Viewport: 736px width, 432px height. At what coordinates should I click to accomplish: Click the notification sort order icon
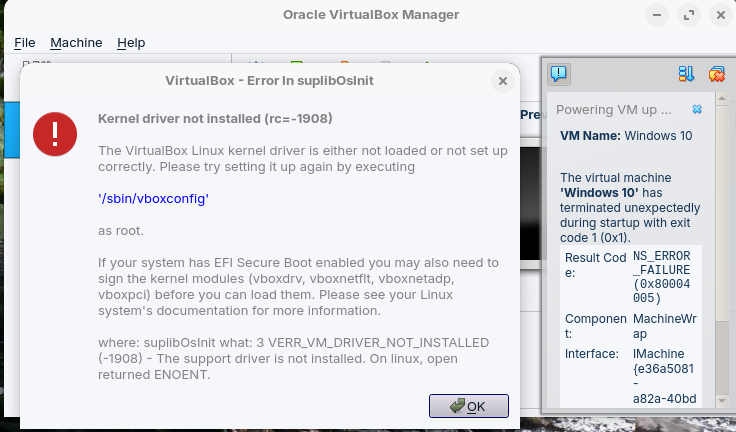686,74
